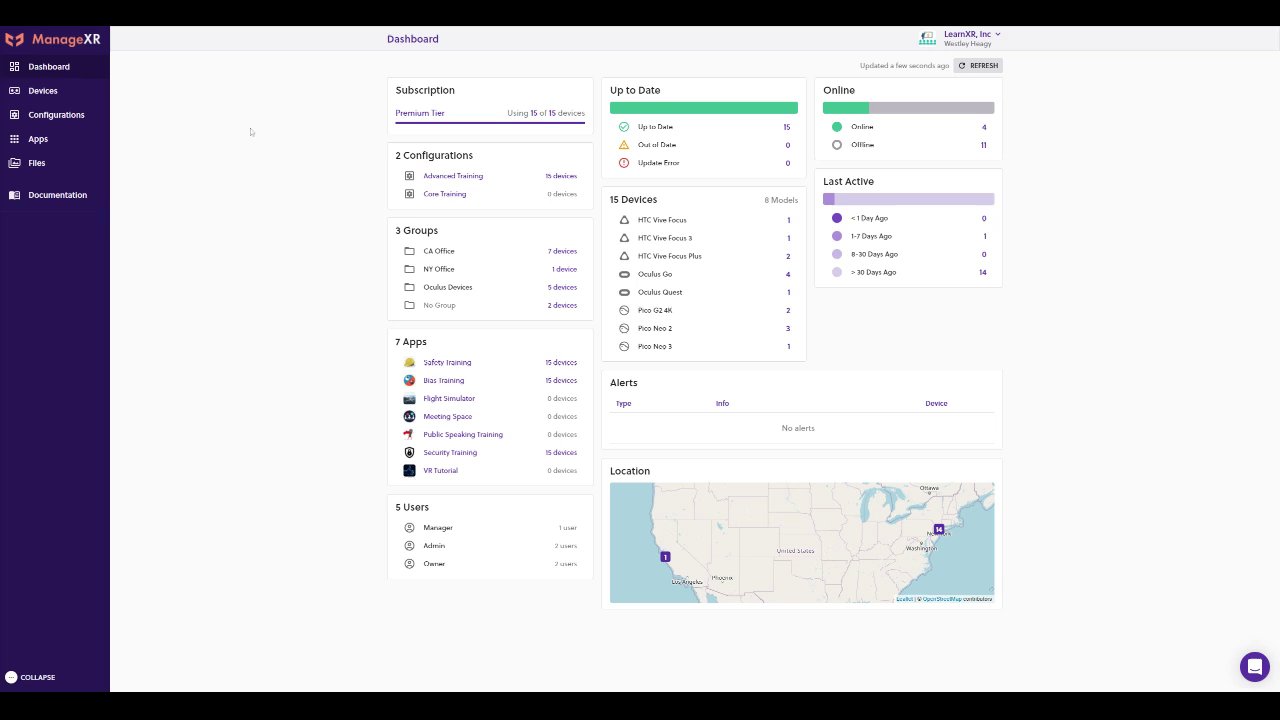Viewport: 1280px width, 720px height.
Task: Select the CA Office group folder icon
Action: pos(409,251)
